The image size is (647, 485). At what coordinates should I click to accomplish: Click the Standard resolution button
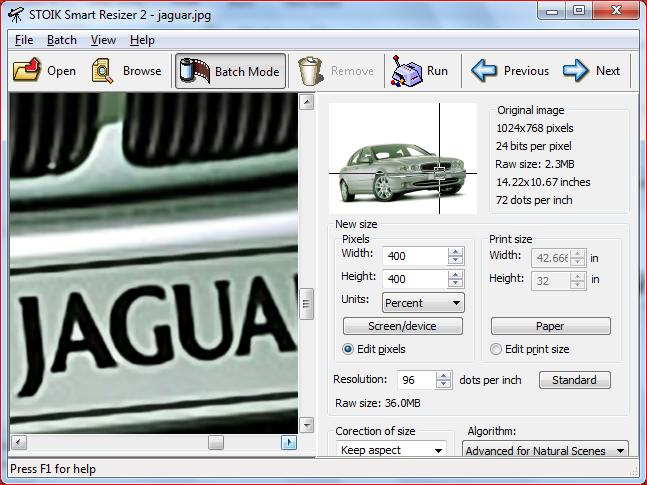(574, 380)
